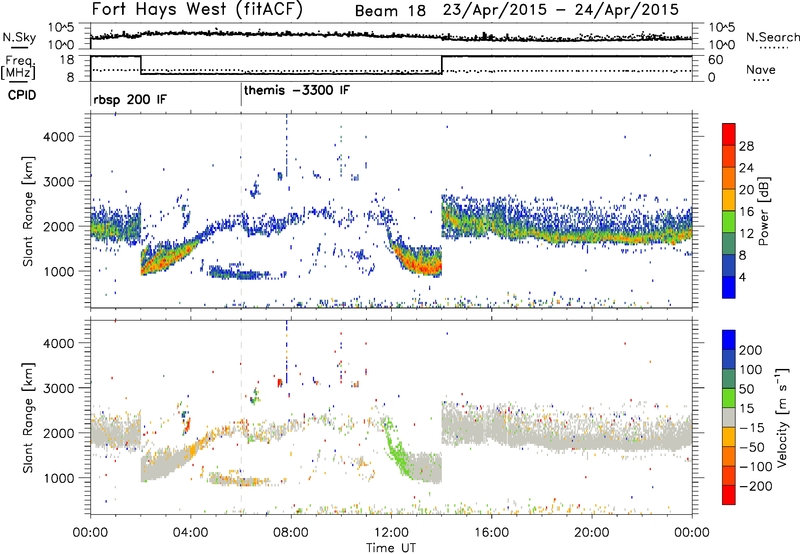Click '3000' on the power panel axis

(x=58, y=182)
